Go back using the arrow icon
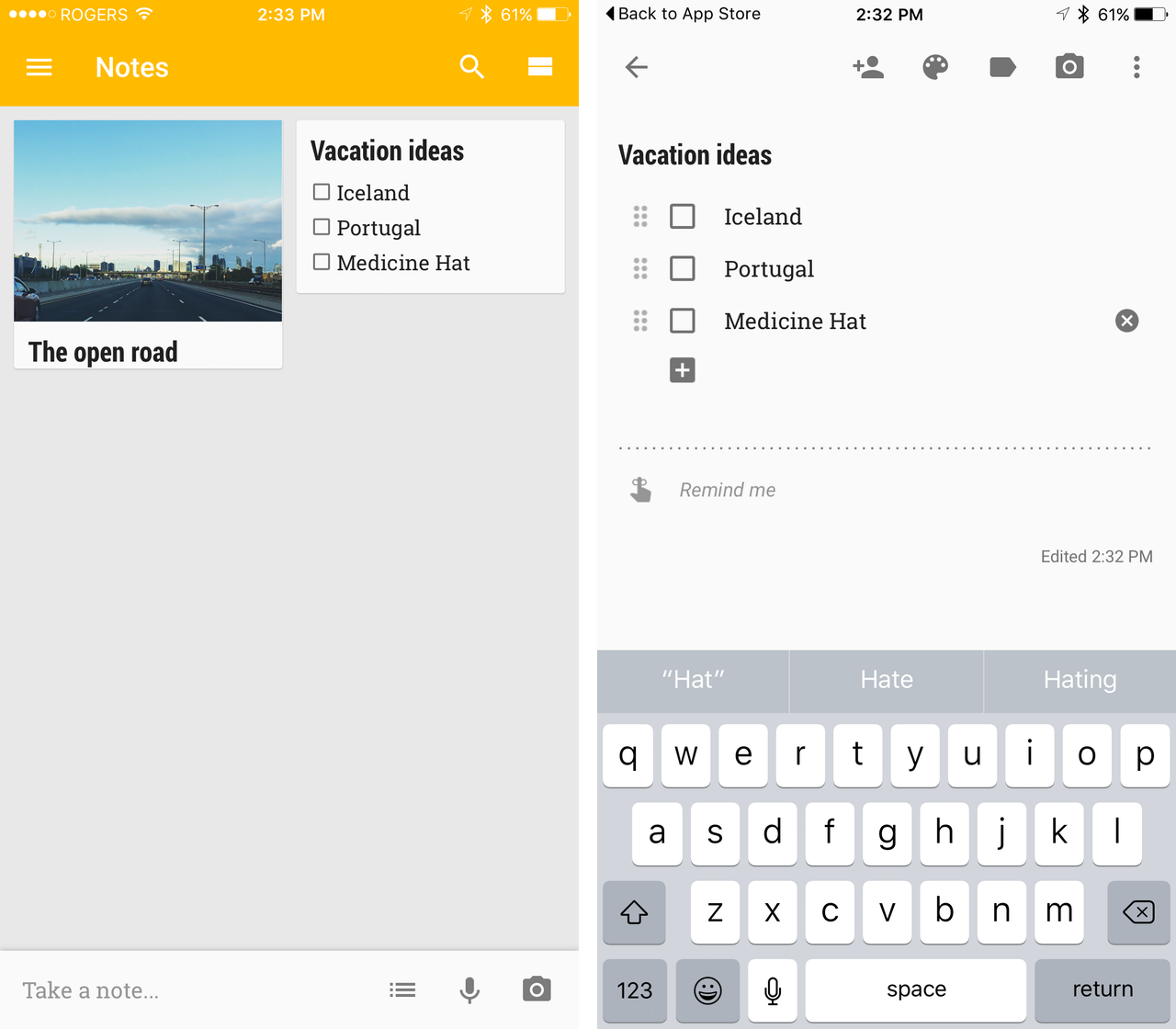 [636, 67]
